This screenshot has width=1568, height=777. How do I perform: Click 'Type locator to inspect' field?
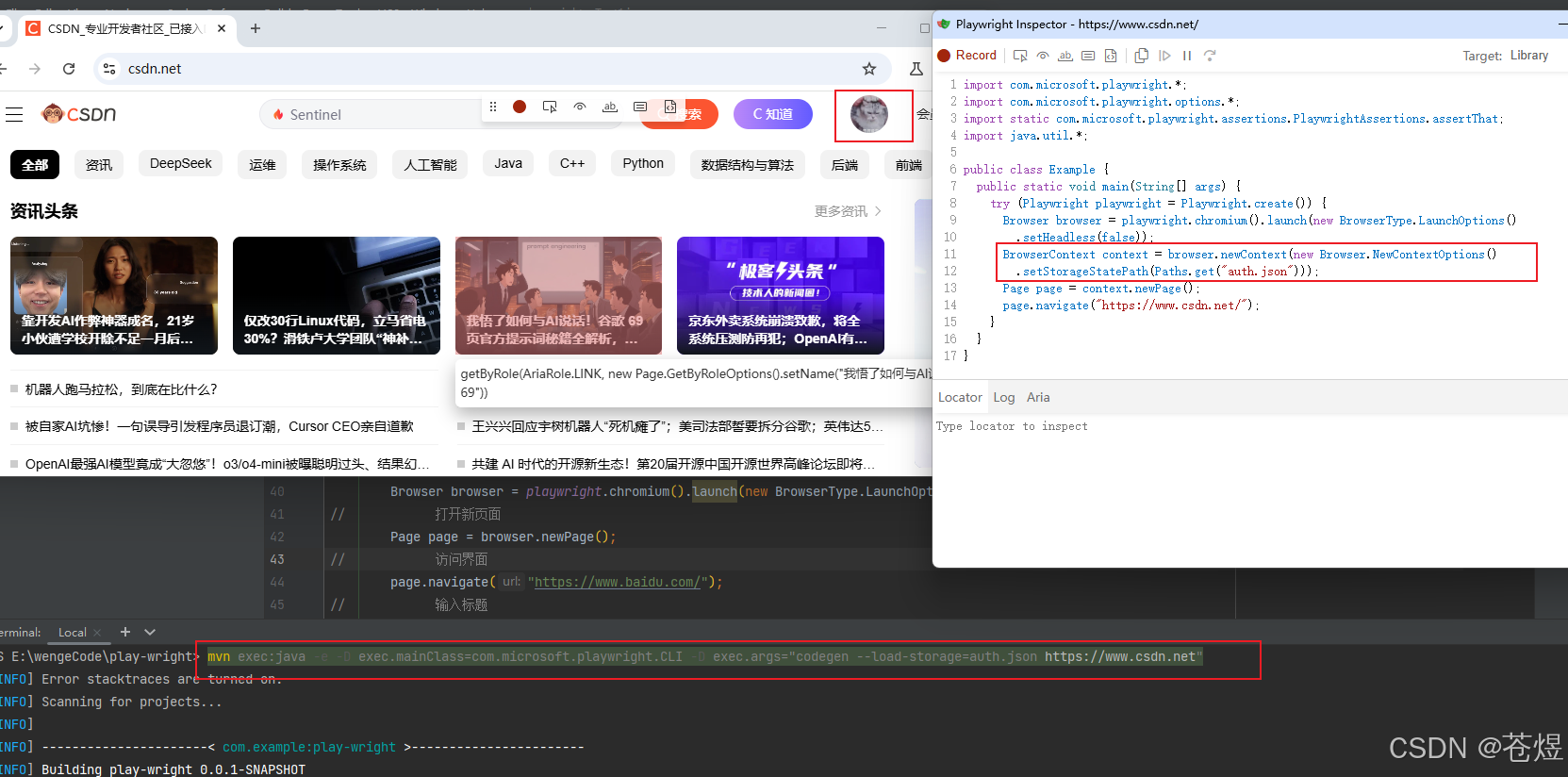click(1250, 426)
